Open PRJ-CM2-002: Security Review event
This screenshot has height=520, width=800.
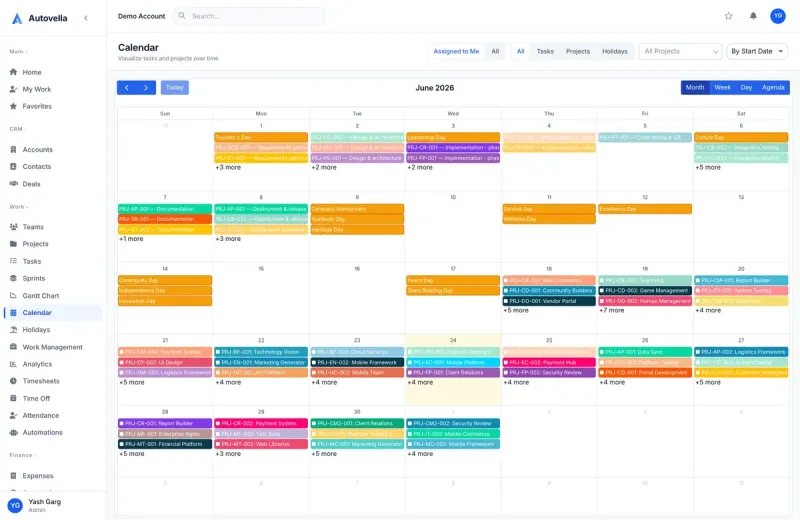453,424
